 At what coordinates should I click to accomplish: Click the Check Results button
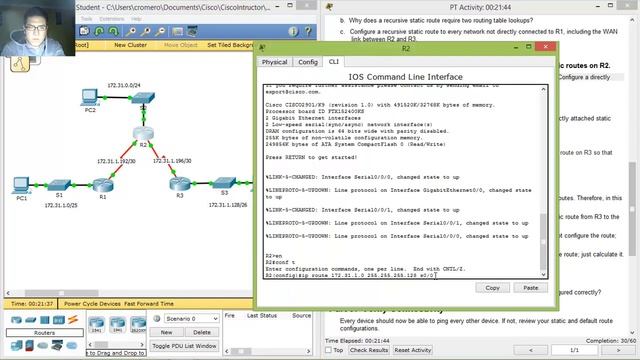(x=369, y=350)
